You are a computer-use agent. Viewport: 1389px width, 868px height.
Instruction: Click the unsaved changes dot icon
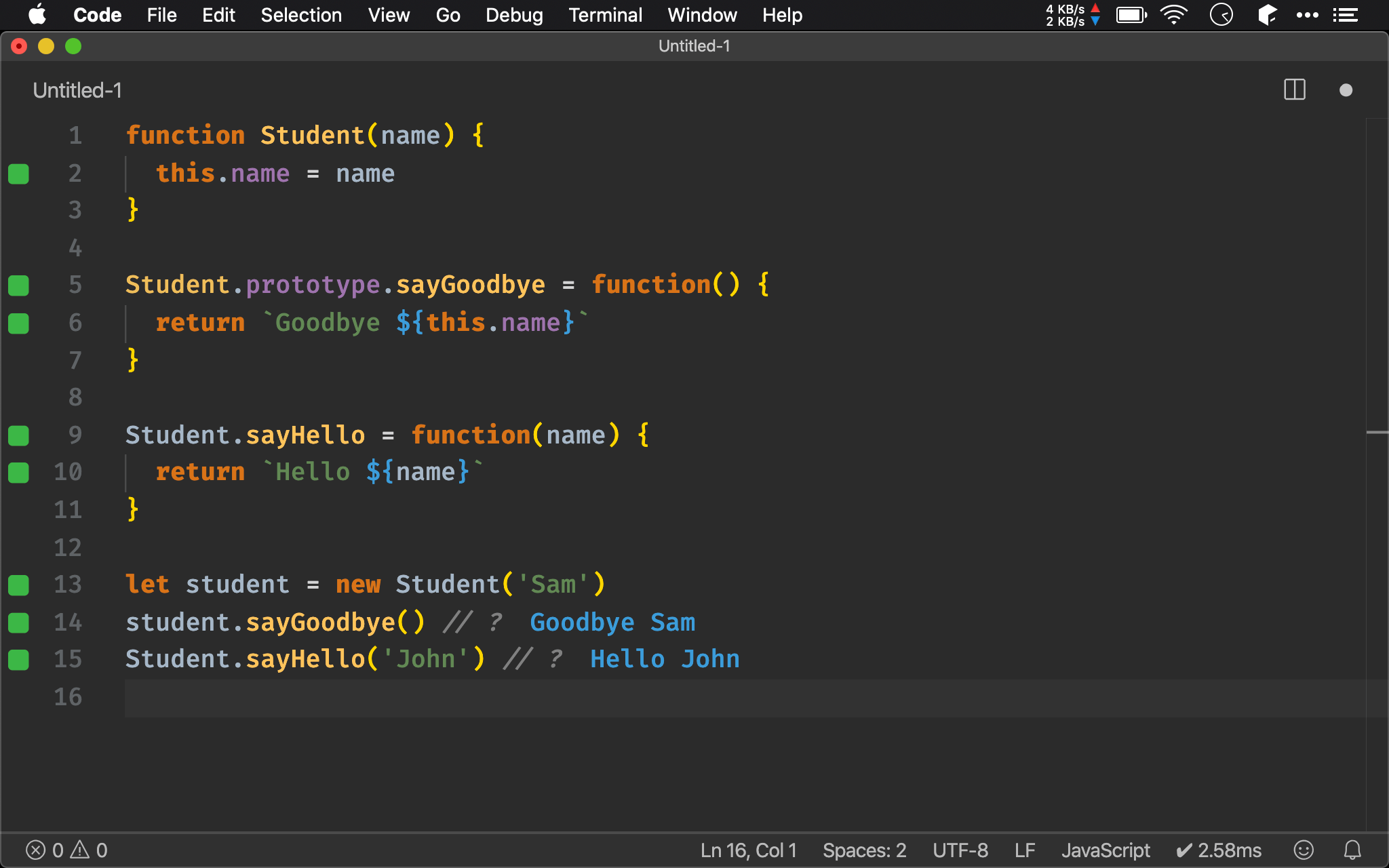click(x=1346, y=90)
